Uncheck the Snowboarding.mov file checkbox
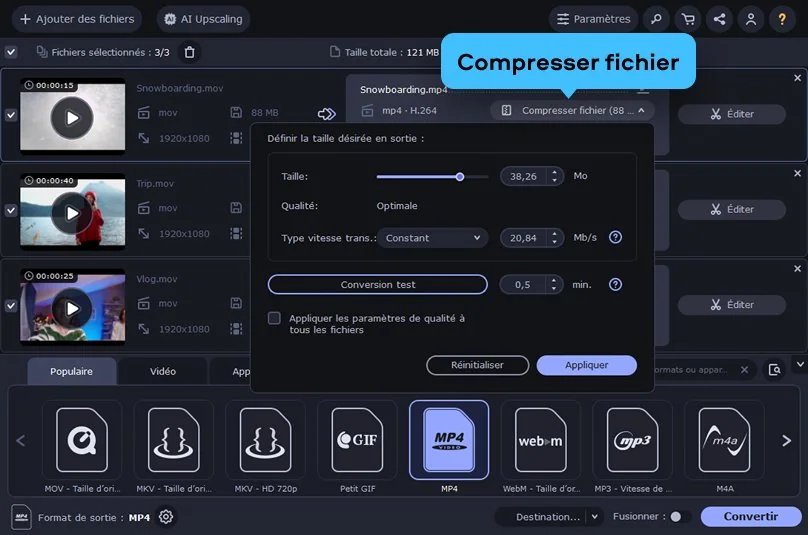Viewport: 808px width, 535px height. coord(11,115)
